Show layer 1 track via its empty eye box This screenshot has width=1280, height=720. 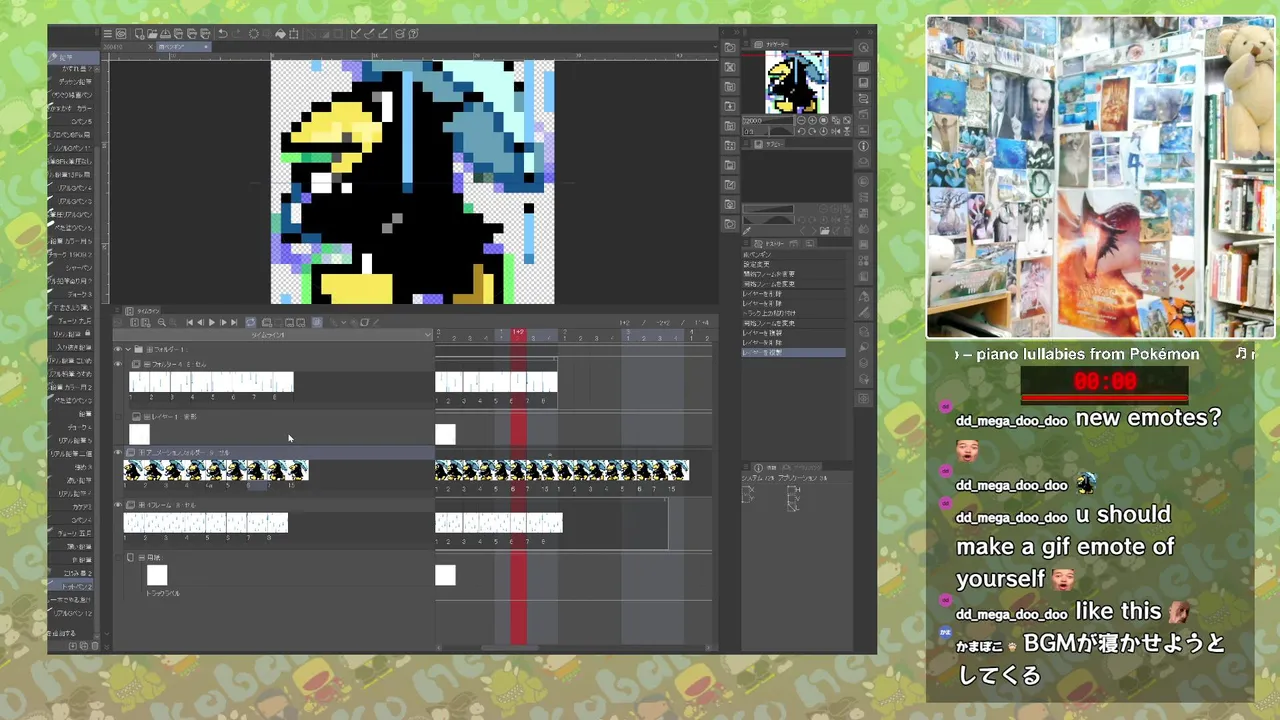(118, 417)
